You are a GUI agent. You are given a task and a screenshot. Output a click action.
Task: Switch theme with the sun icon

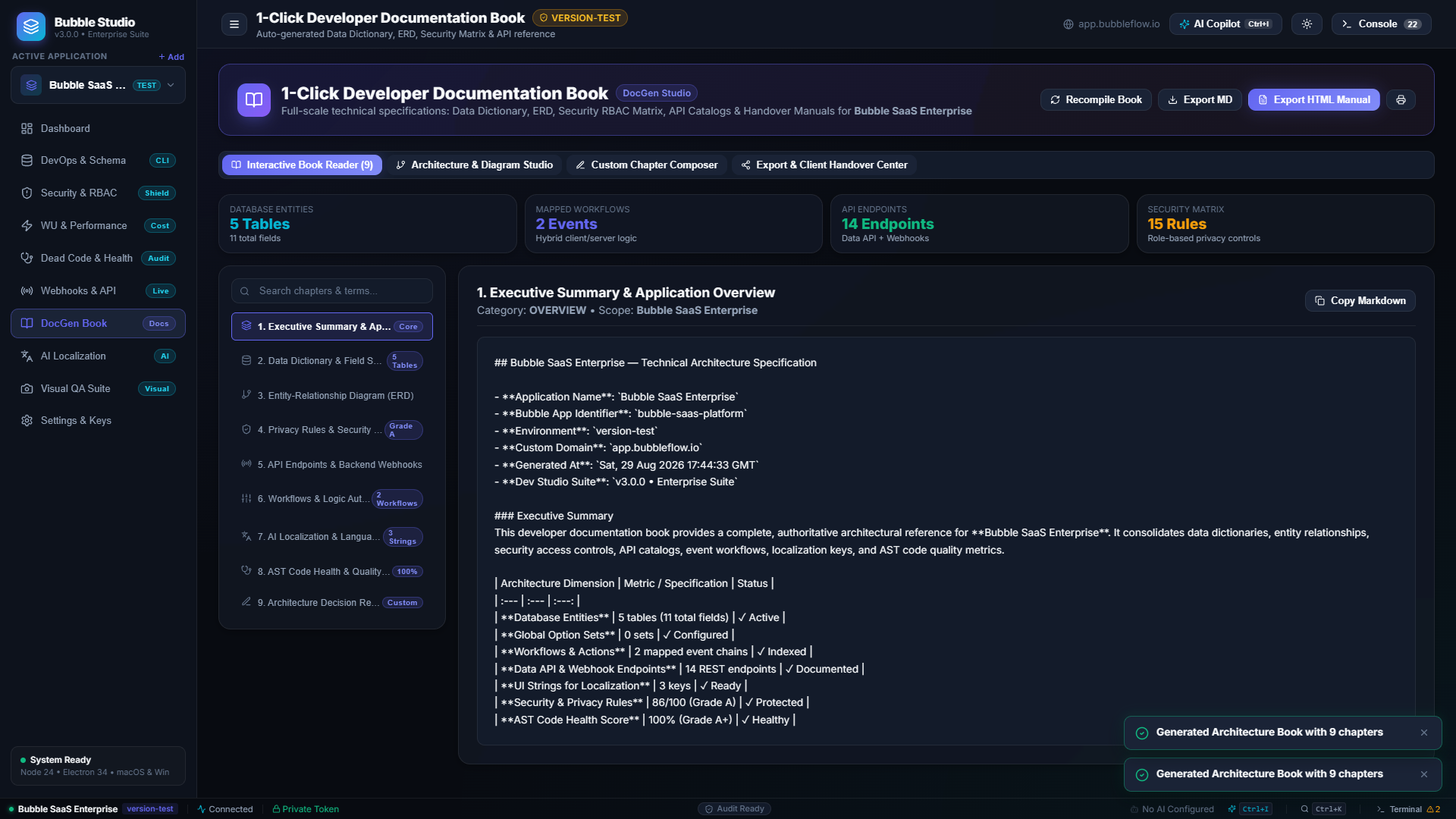pyautogui.click(x=1307, y=24)
